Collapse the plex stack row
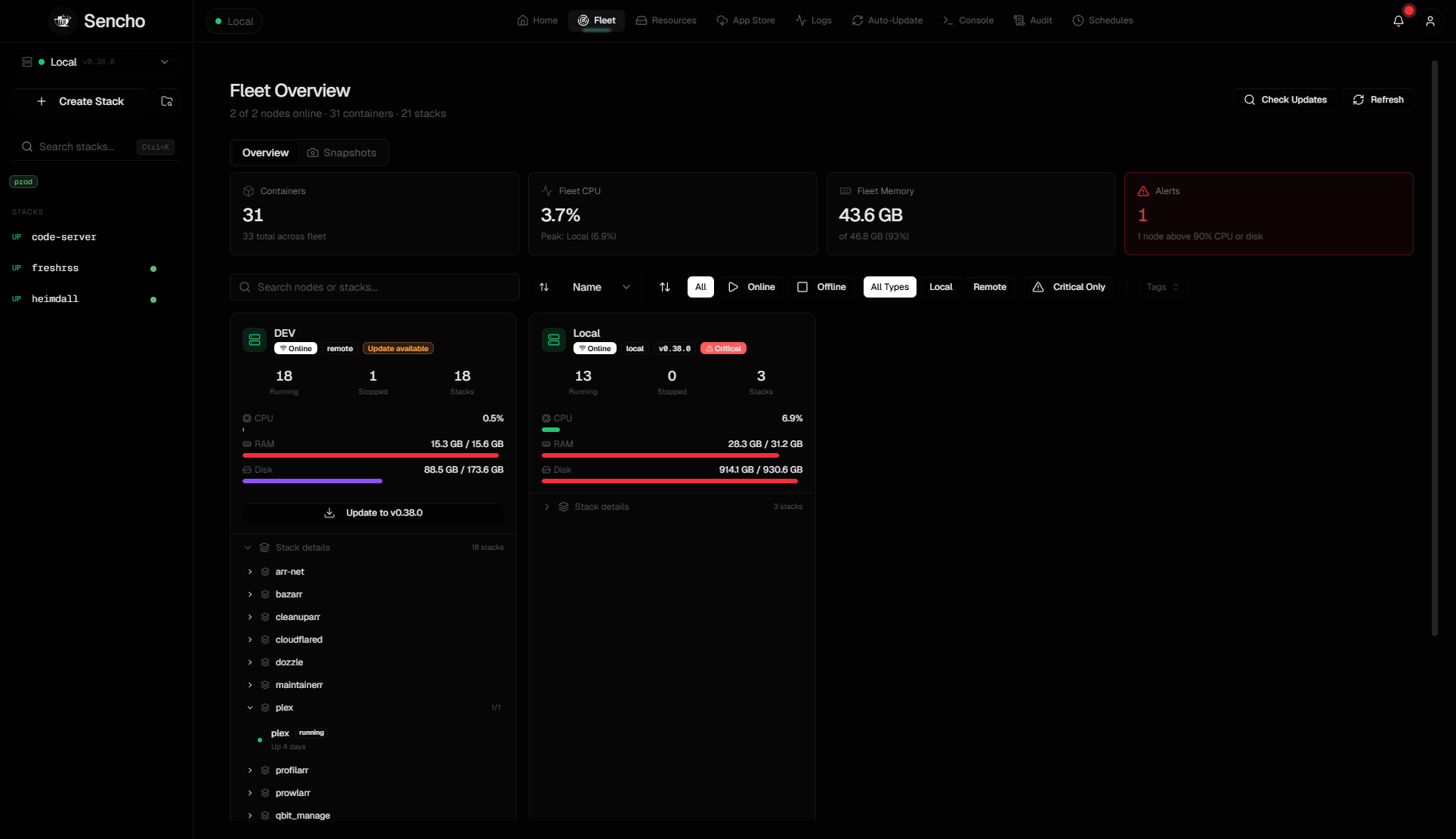The image size is (1456, 839). (x=374, y=708)
